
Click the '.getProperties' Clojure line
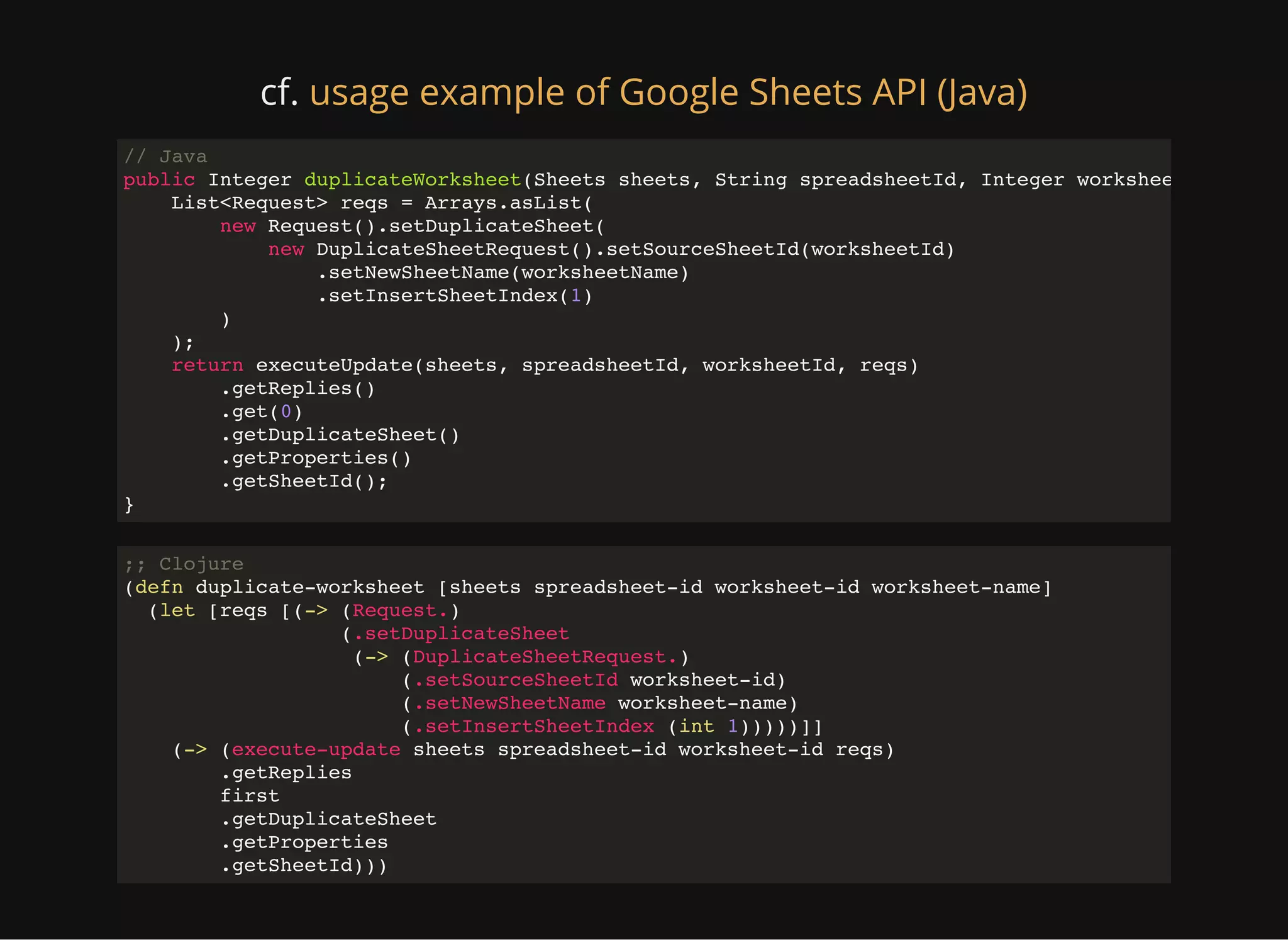[x=304, y=843]
